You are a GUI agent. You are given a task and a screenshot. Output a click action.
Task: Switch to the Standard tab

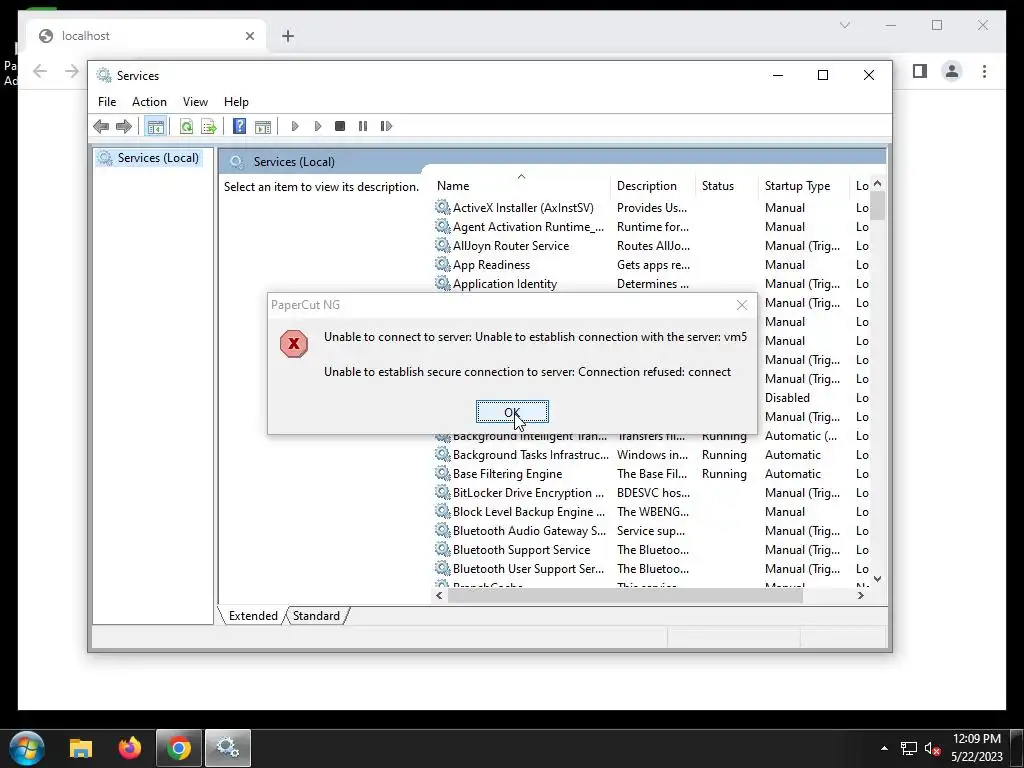click(x=316, y=616)
